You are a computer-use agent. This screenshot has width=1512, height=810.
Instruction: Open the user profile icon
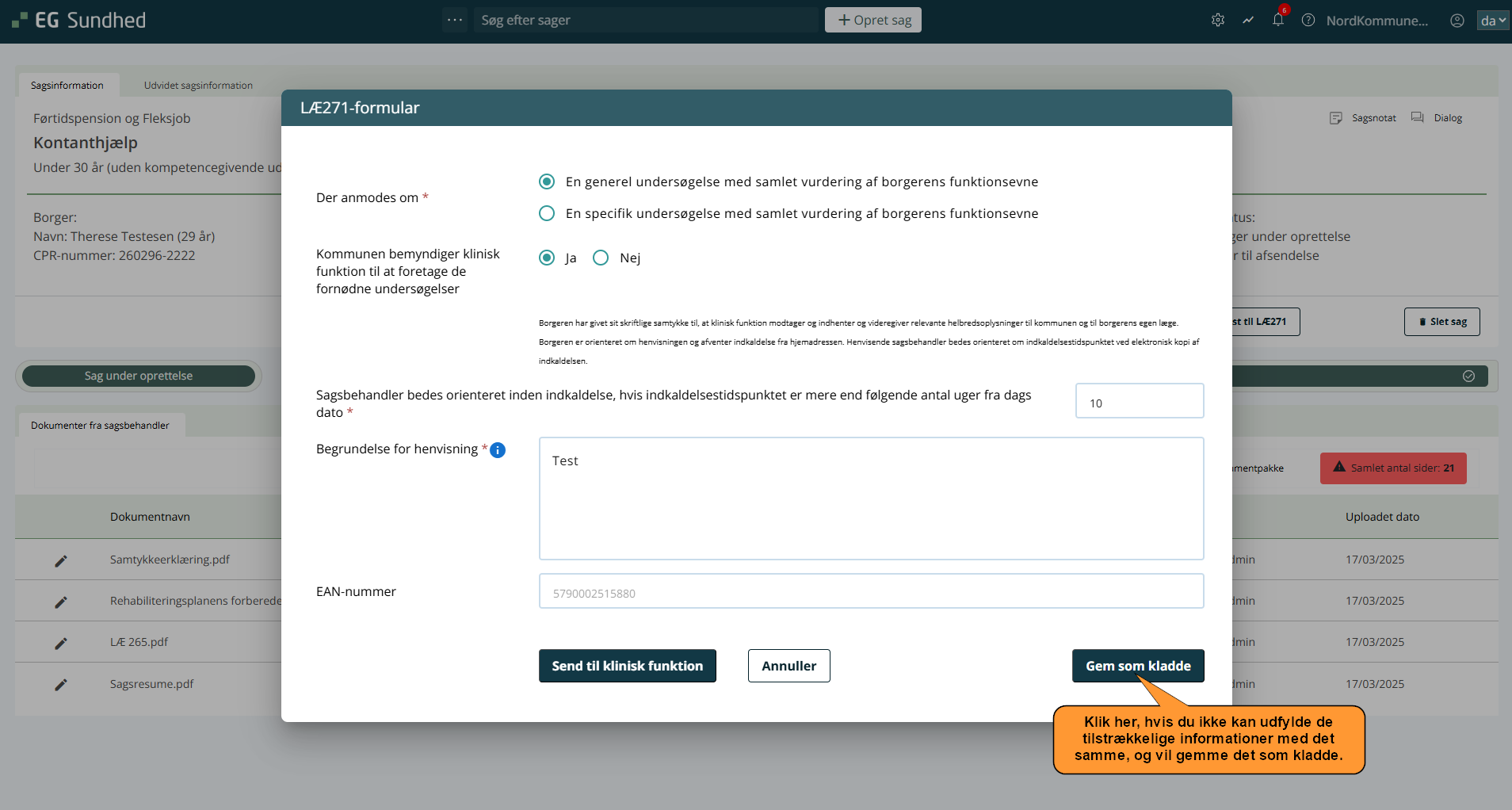point(1457,21)
